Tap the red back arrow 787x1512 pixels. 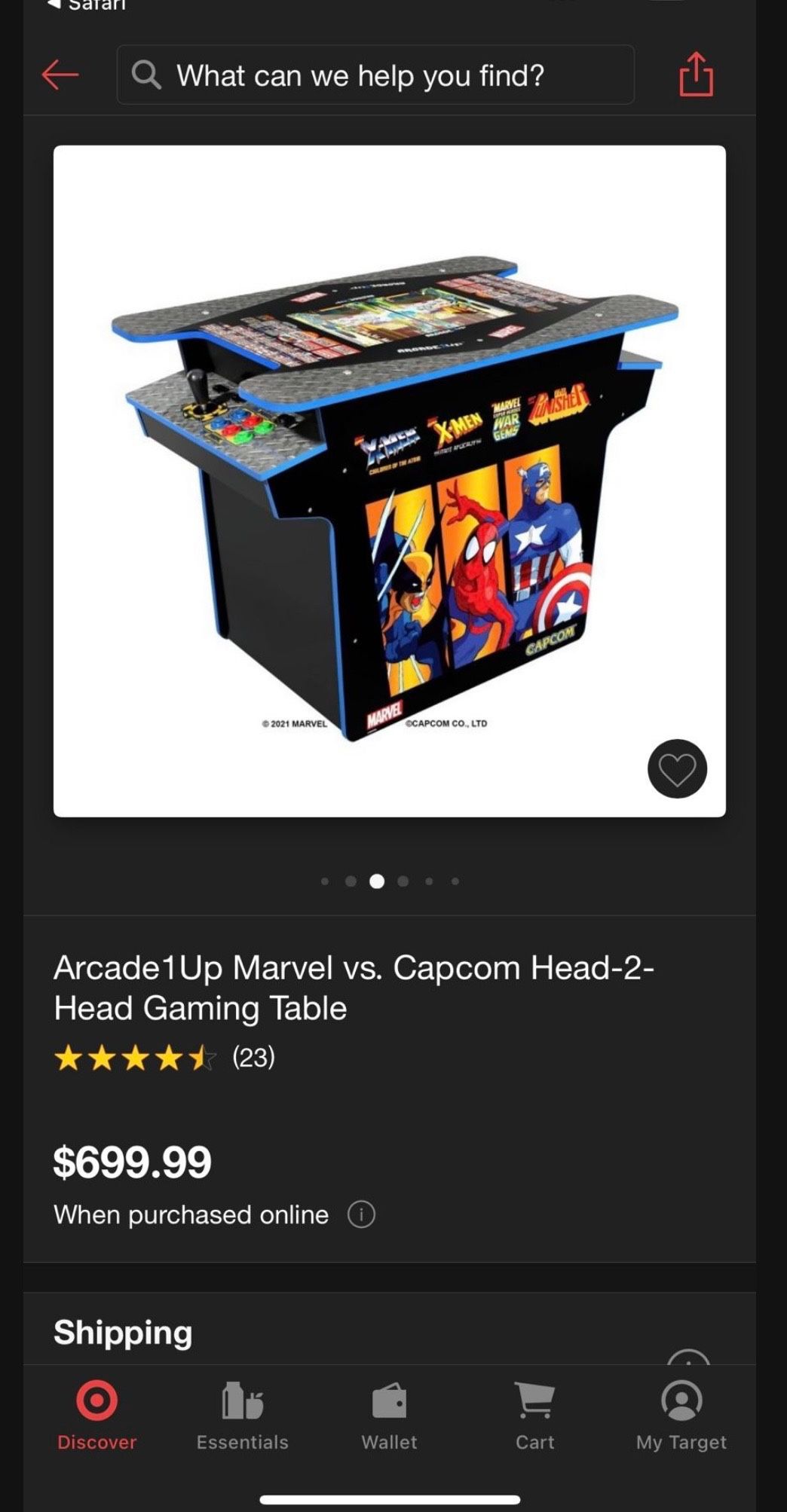point(60,75)
